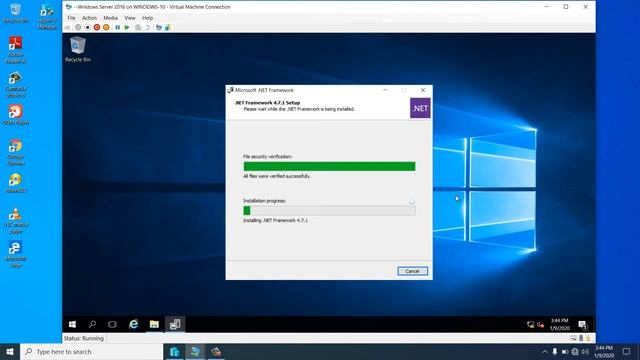Click the VM Connection host taskbar button
This screenshot has height=360, width=640.
[195, 351]
